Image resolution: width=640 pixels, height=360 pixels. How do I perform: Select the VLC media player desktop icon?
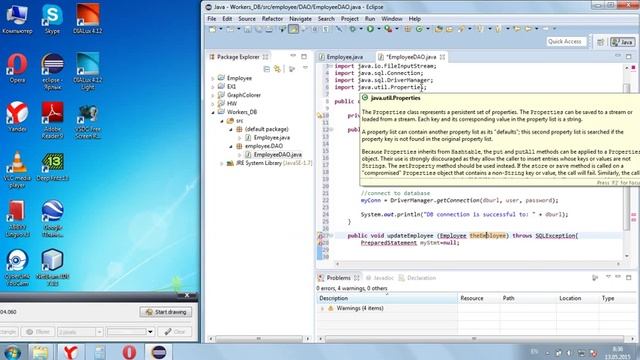[17, 169]
